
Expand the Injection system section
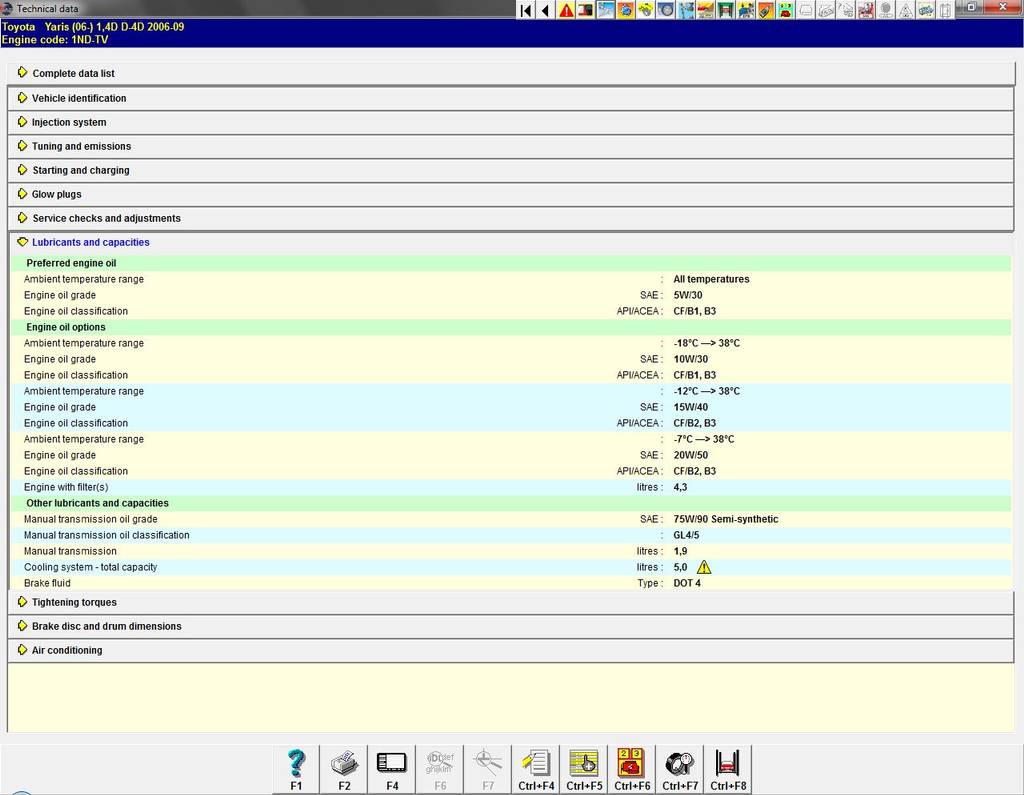click(511, 122)
